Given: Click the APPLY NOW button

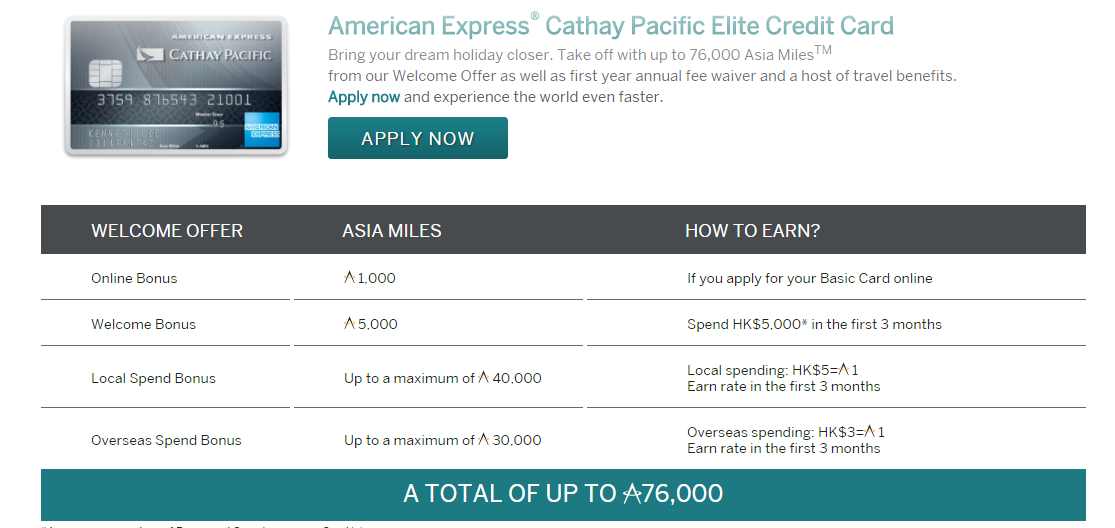Looking at the screenshot, I should [x=417, y=138].
